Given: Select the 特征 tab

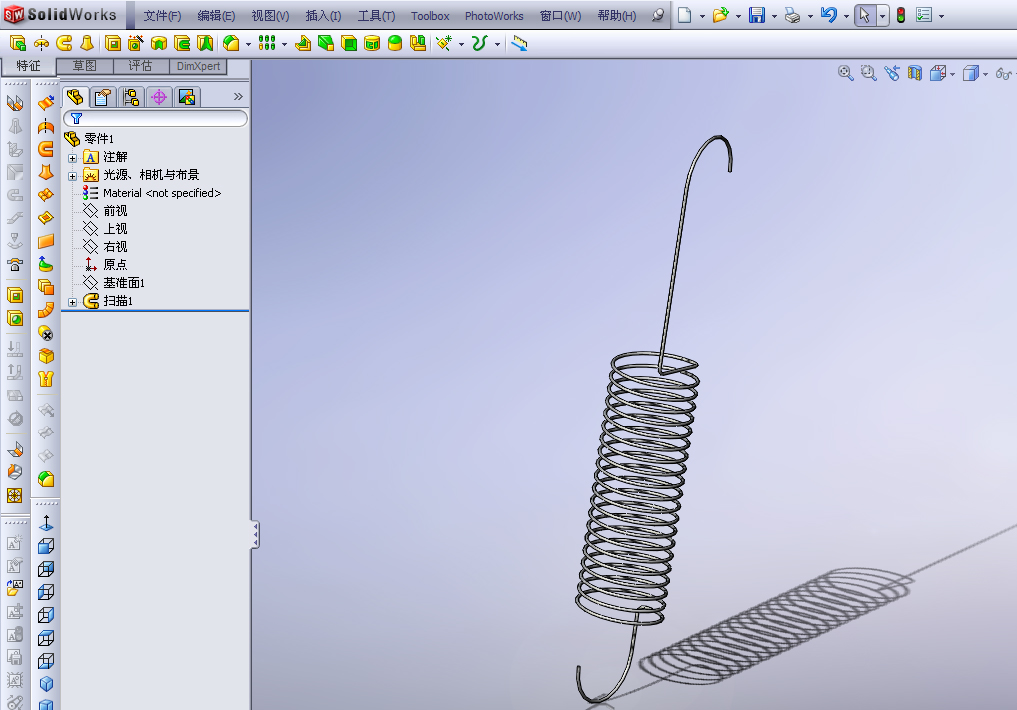Looking at the screenshot, I should 28,66.
